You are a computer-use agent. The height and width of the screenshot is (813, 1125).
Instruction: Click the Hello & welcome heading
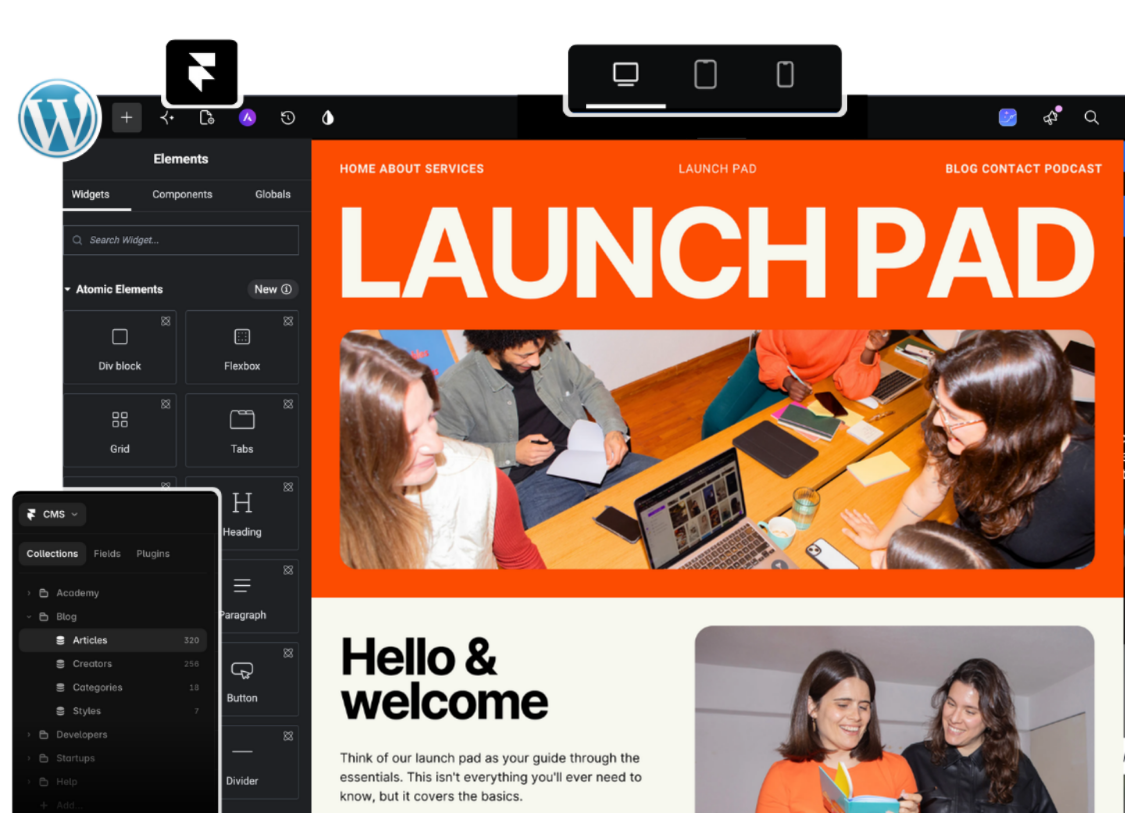[444, 679]
